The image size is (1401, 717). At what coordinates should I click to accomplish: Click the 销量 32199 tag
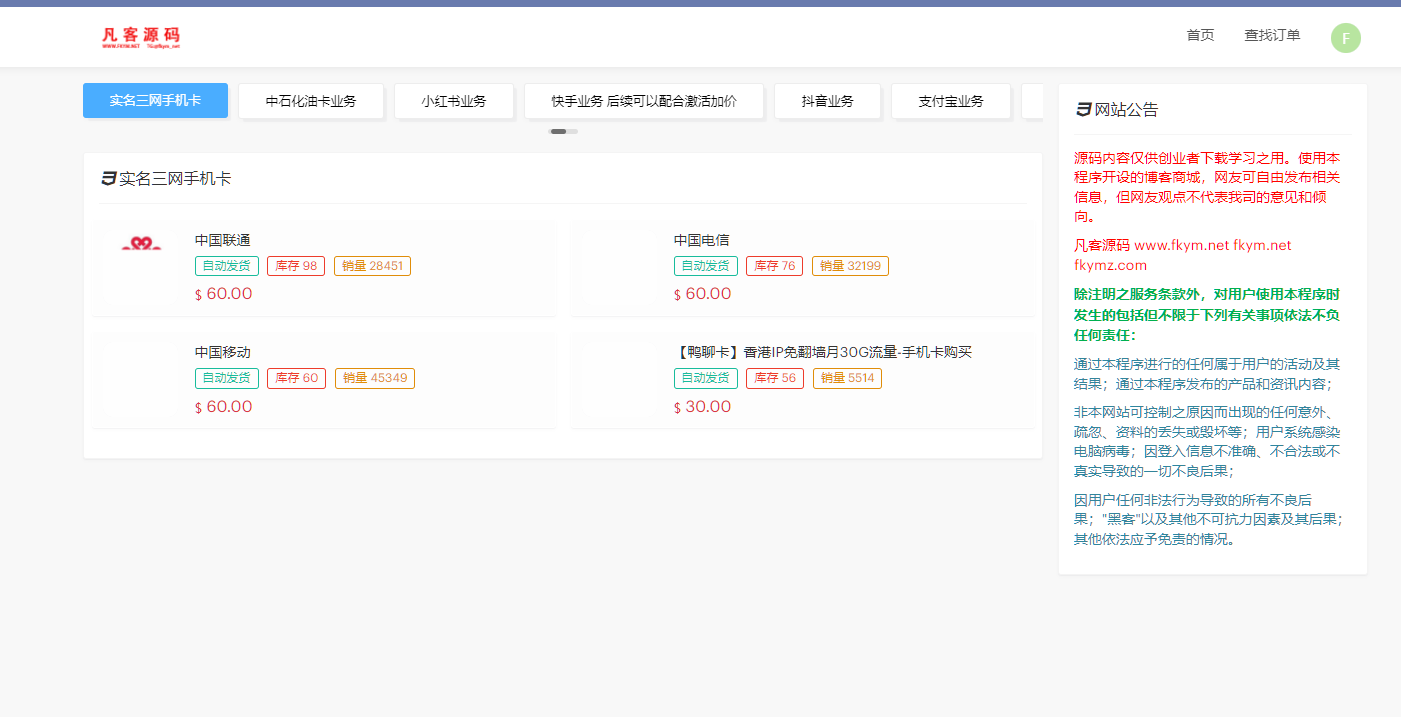pyautogui.click(x=850, y=266)
